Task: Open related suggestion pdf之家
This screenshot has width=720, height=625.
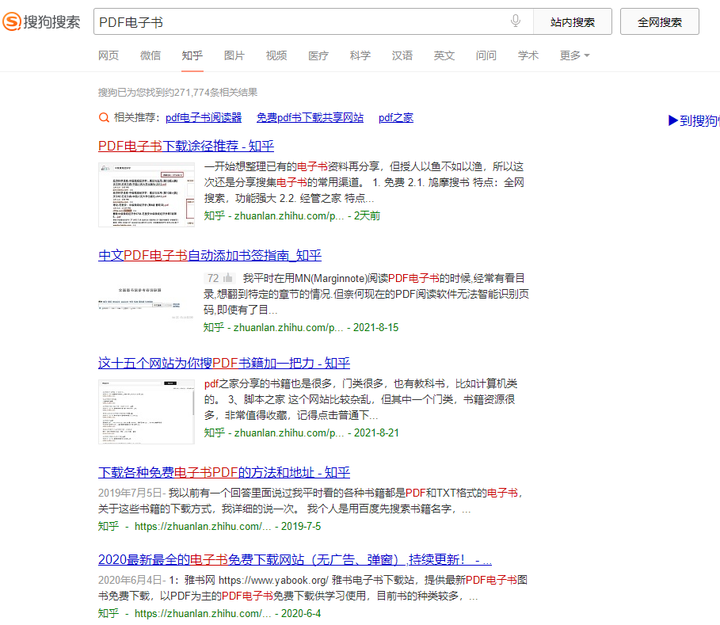Action: 396,118
